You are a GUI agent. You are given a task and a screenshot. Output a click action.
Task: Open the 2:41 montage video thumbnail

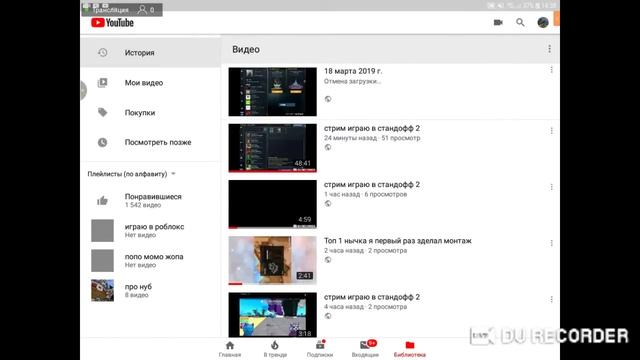click(272, 260)
